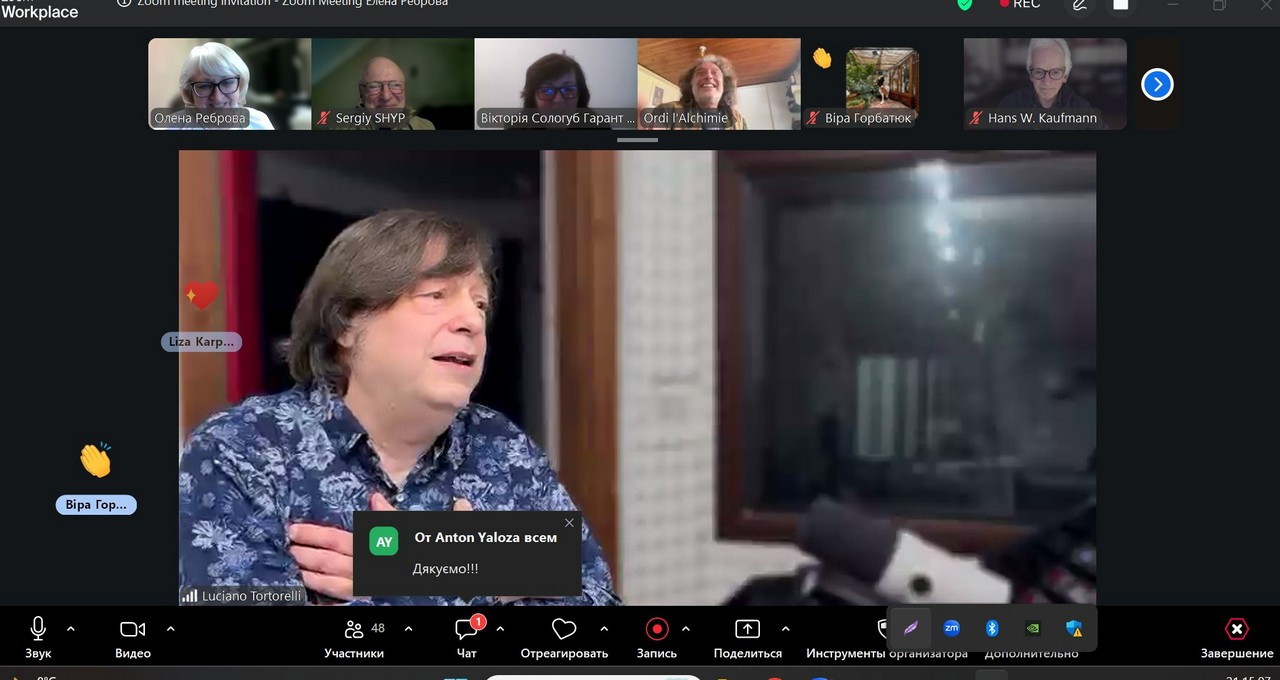Open chat message from Anton Yaloza popup
Viewport: 1280px width, 680px height.
tap(467, 554)
